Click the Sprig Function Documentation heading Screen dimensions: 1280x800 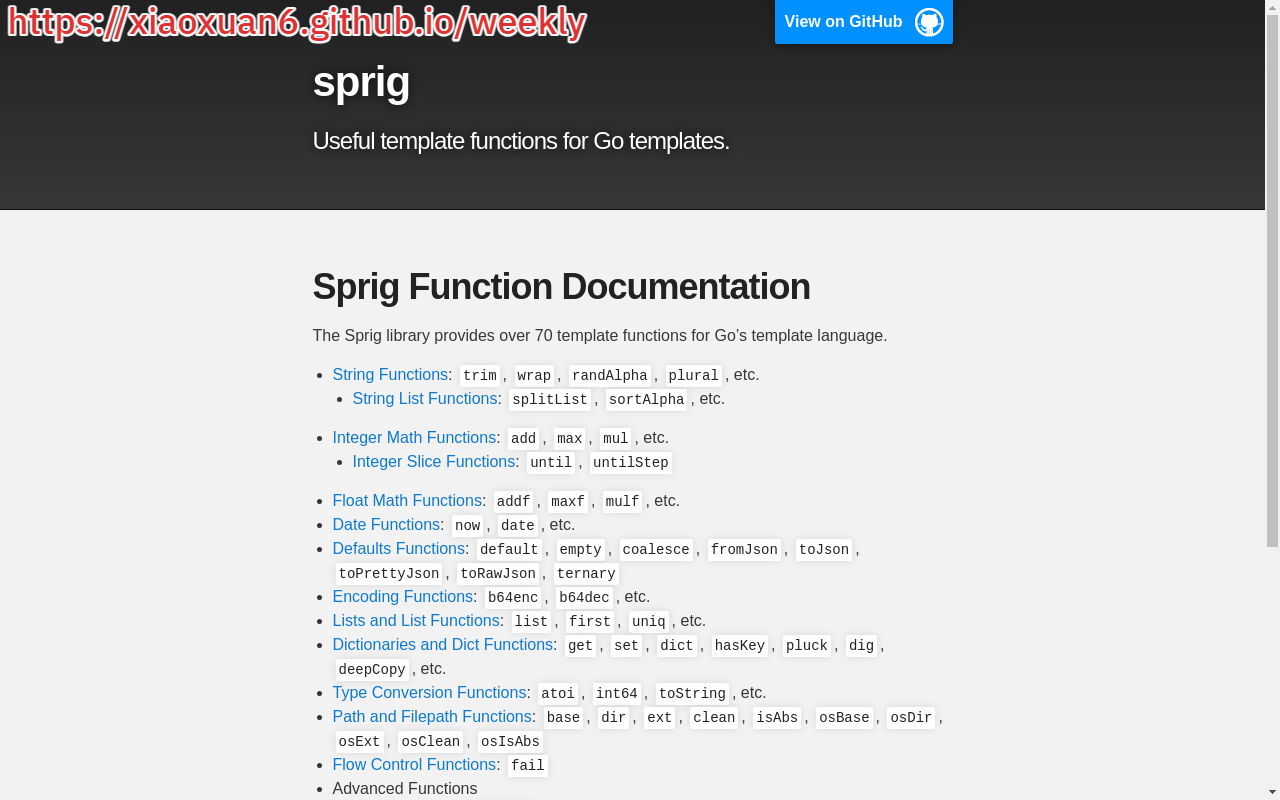pyautogui.click(x=561, y=287)
